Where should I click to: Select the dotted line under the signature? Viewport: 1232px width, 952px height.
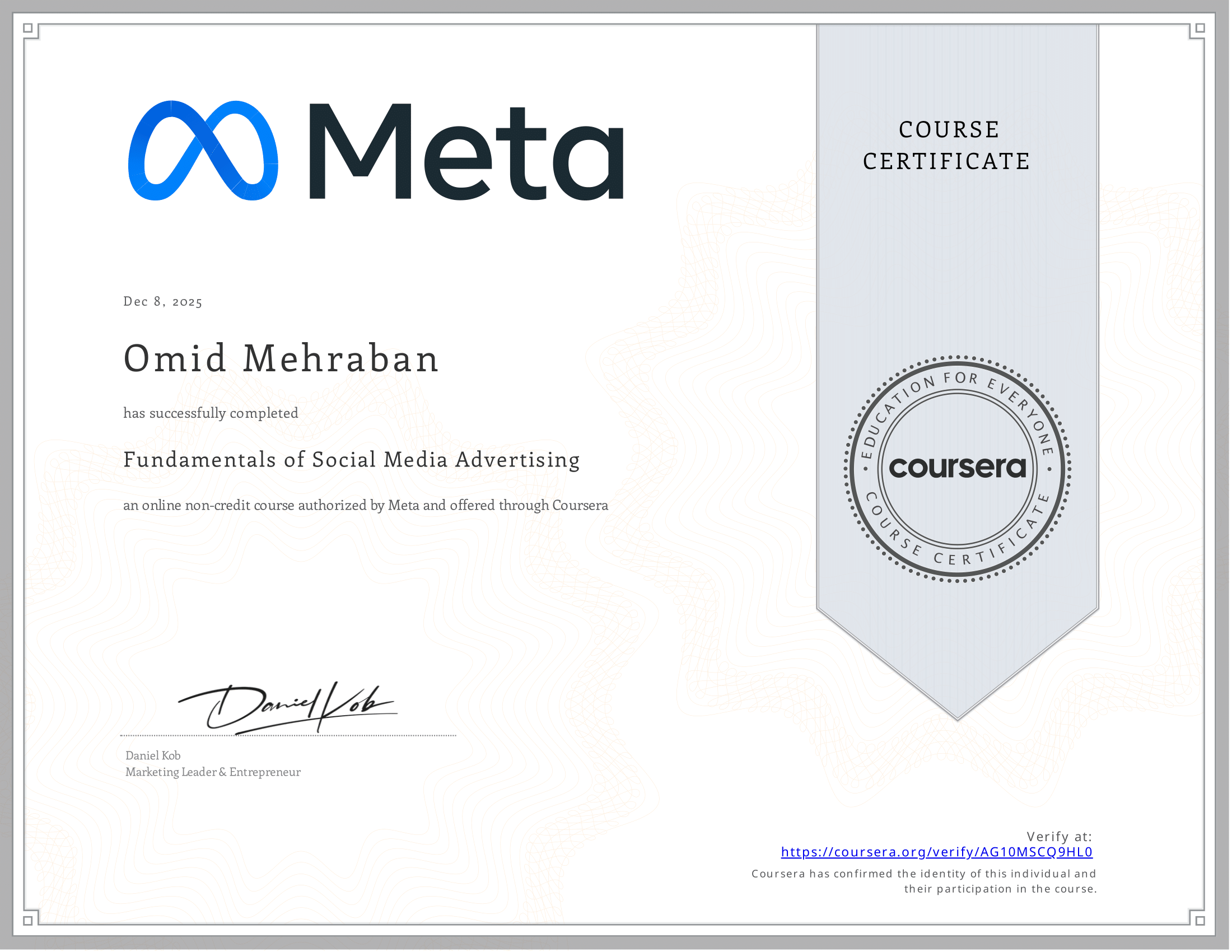pyautogui.click(x=288, y=736)
